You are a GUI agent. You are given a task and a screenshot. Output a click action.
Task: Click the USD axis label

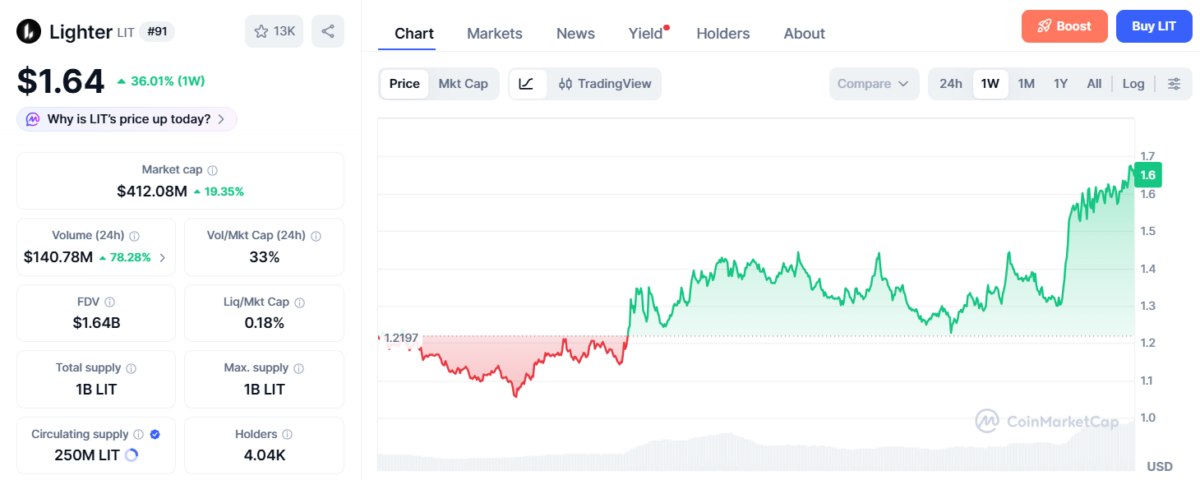[x=1159, y=466]
